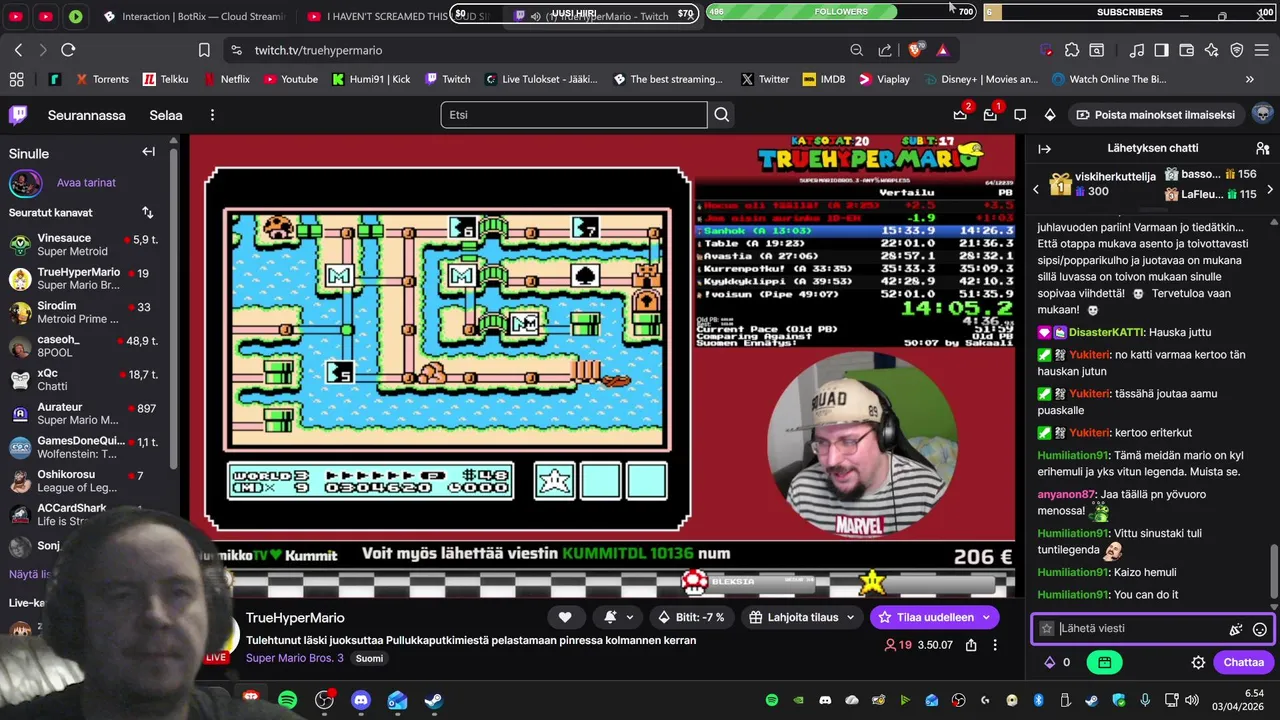
Task: Open the Humi91 Kick bookmark
Action: click(371, 79)
